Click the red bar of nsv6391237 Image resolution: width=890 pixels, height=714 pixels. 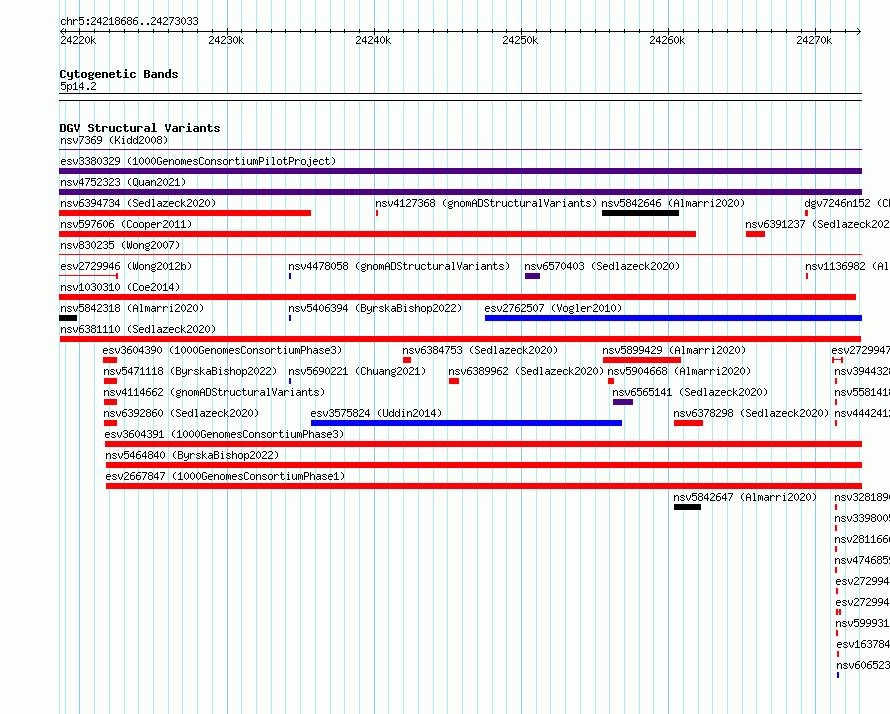pyautogui.click(x=755, y=234)
